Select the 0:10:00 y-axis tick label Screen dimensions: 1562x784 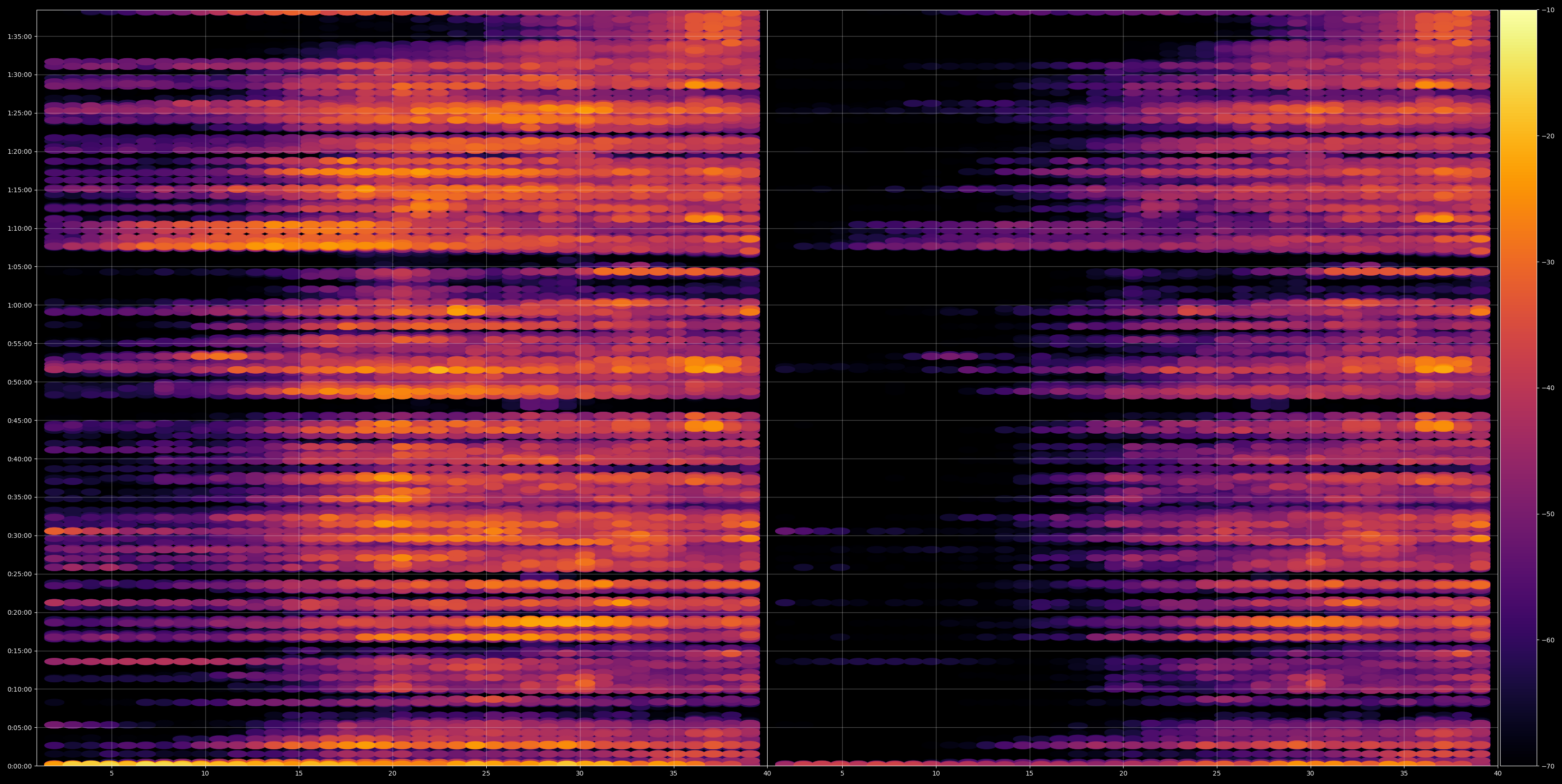(19, 689)
